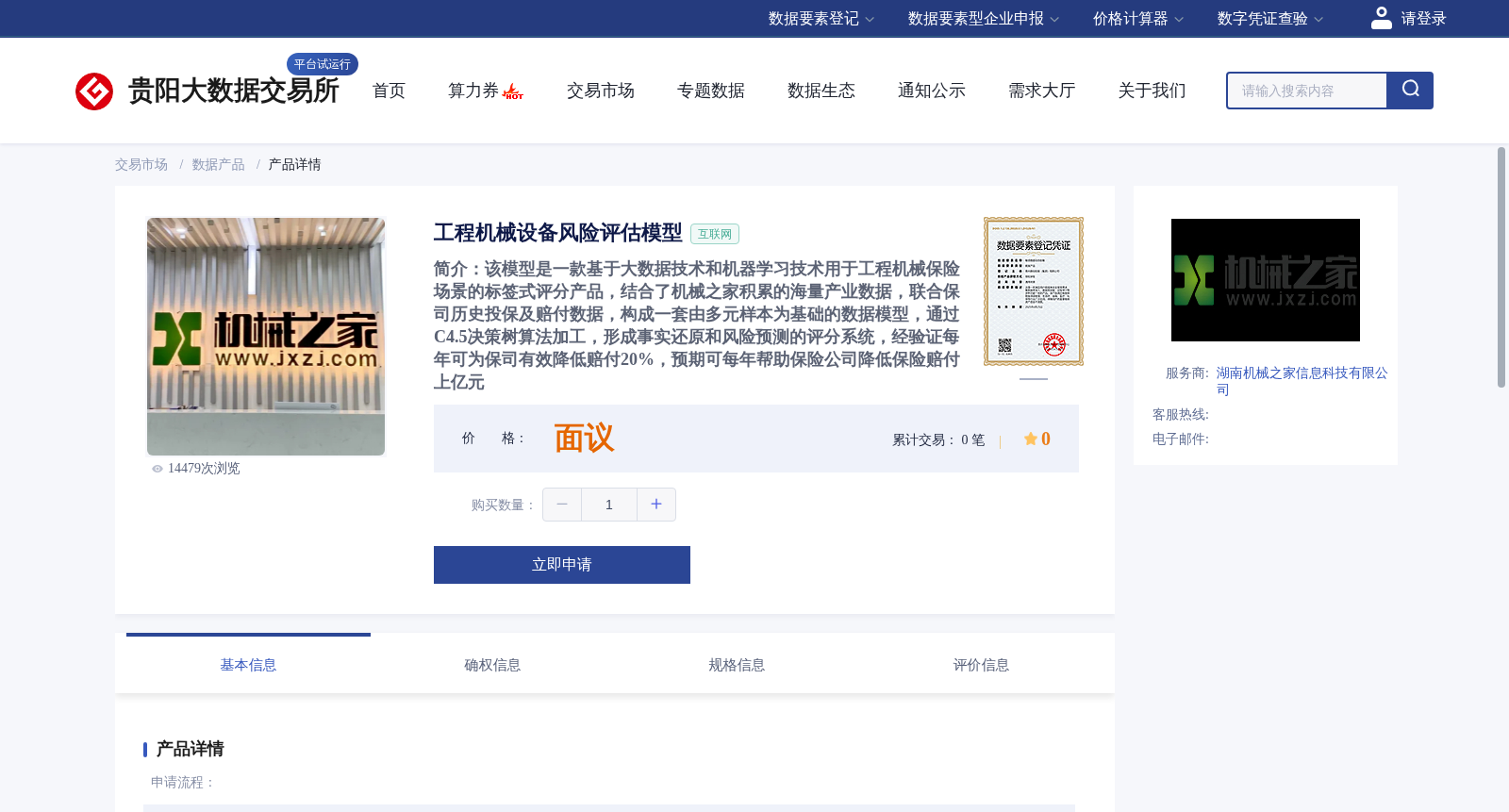Click the 贵阳大数据交易所 site title
This screenshot has height=812, width=1509.
pyautogui.click(x=234, y=91)
